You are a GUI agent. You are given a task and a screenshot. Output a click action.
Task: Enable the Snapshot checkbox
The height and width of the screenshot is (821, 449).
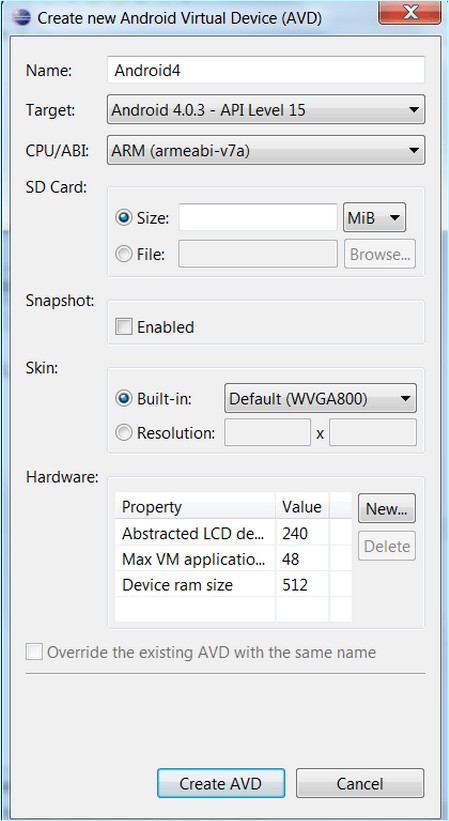124,327
